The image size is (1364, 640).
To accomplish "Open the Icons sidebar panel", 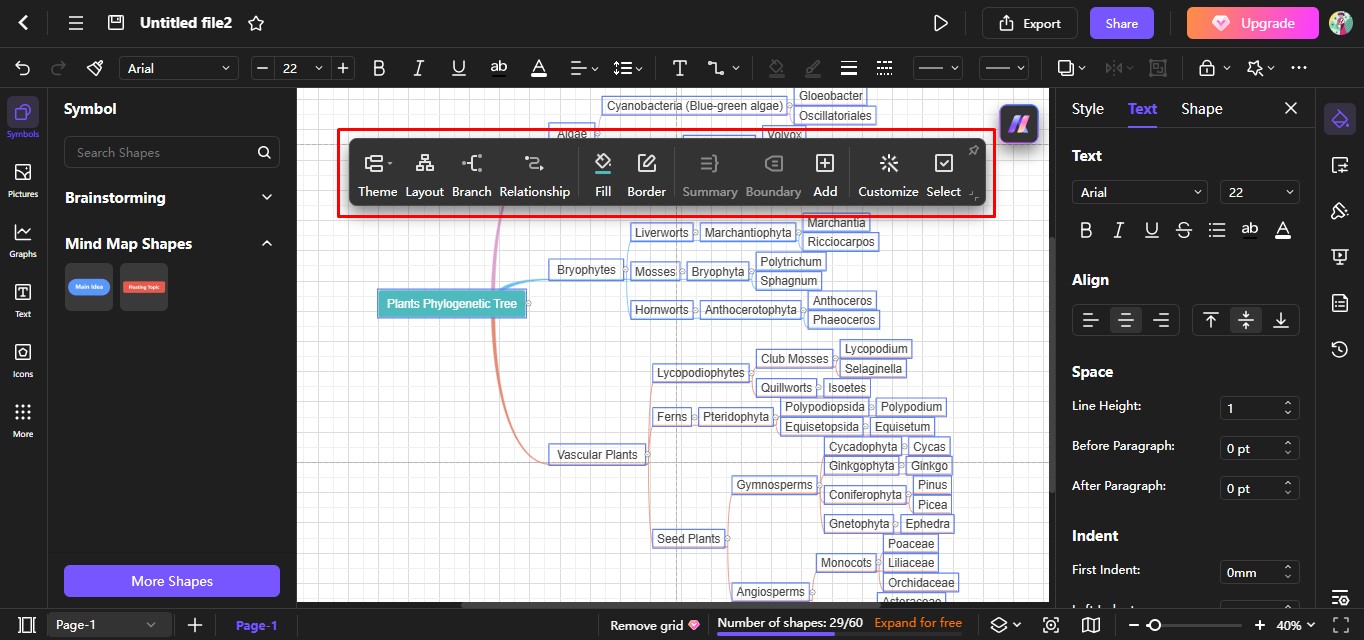I will tap(23, 360).
